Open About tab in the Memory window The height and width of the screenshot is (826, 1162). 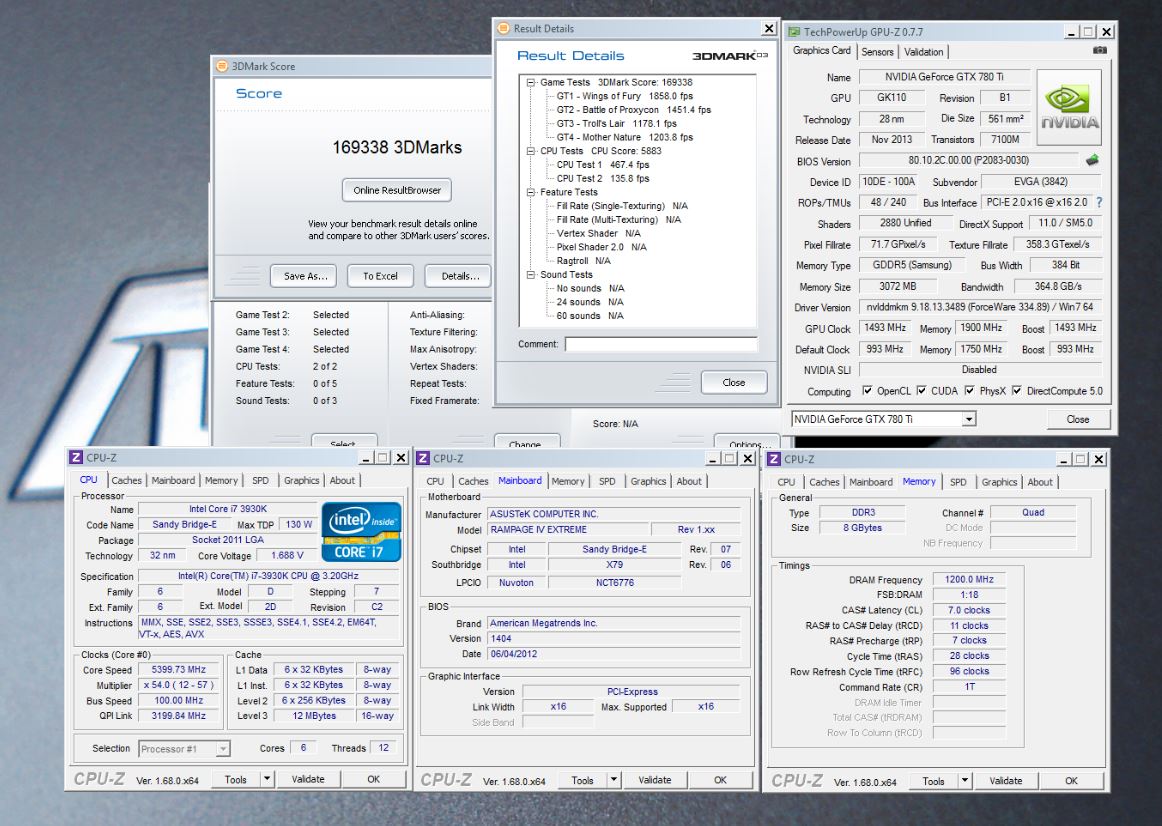click(x=1040, y=482)
